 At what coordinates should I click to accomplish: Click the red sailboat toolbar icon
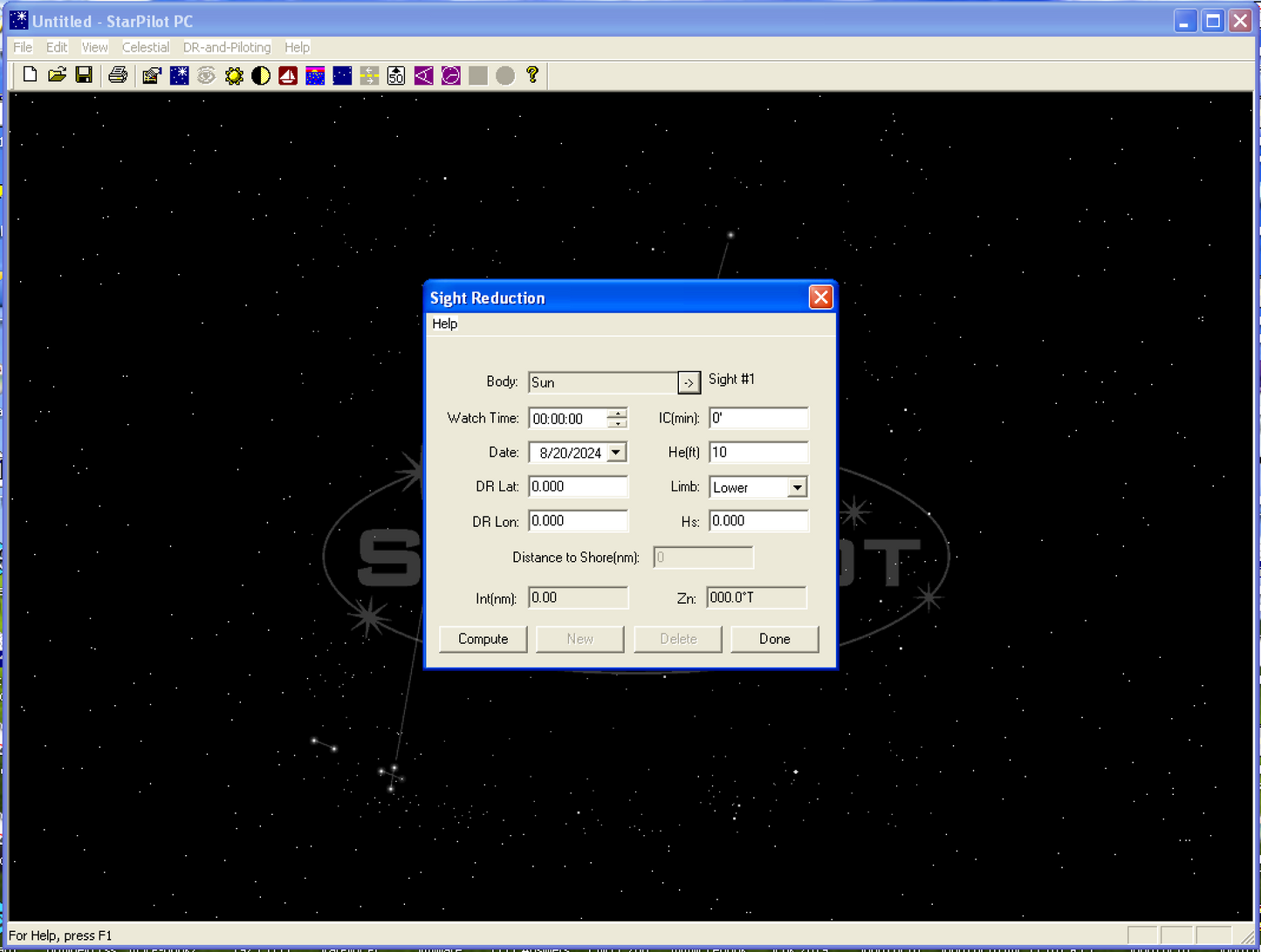[x=288, y=76]
